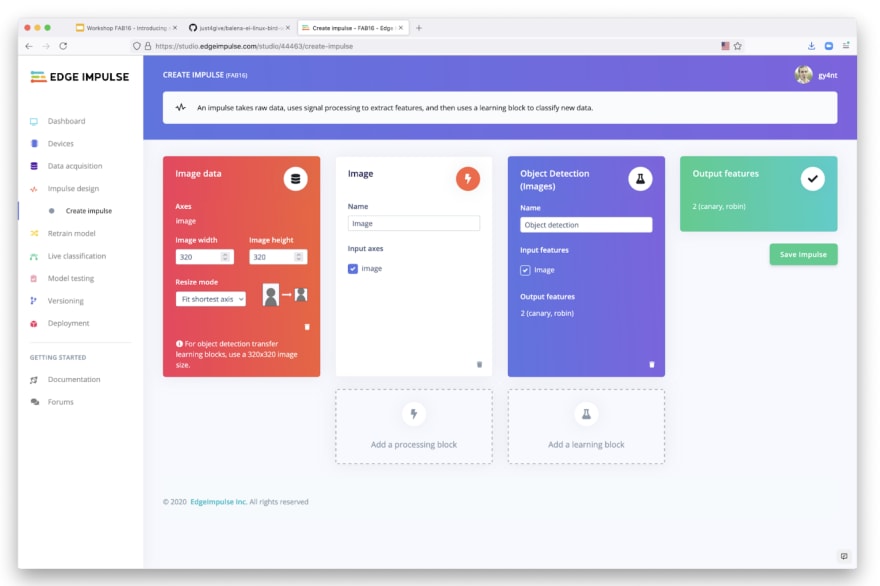The image size is (880, 586).
Task: Open Versioning in sidebar
Action: click(x=65, y=301)
